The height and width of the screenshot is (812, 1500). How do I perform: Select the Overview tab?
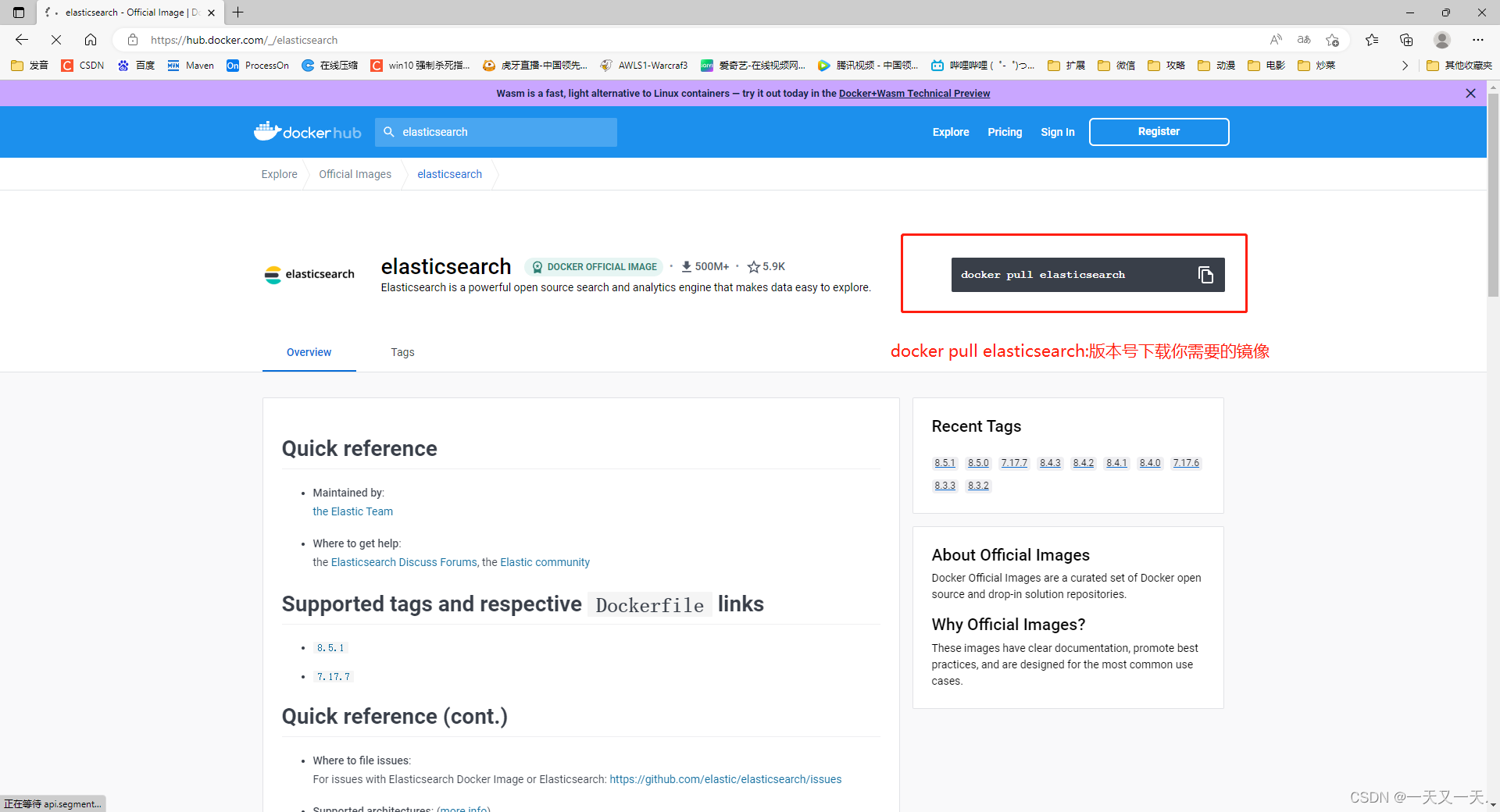[x=309, y=352]
